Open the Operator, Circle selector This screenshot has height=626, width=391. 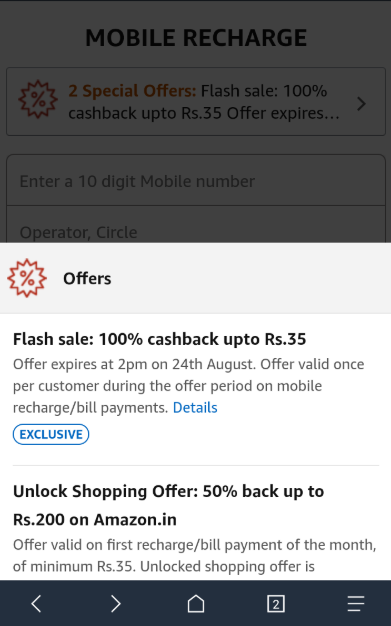[x=196, y=224]
